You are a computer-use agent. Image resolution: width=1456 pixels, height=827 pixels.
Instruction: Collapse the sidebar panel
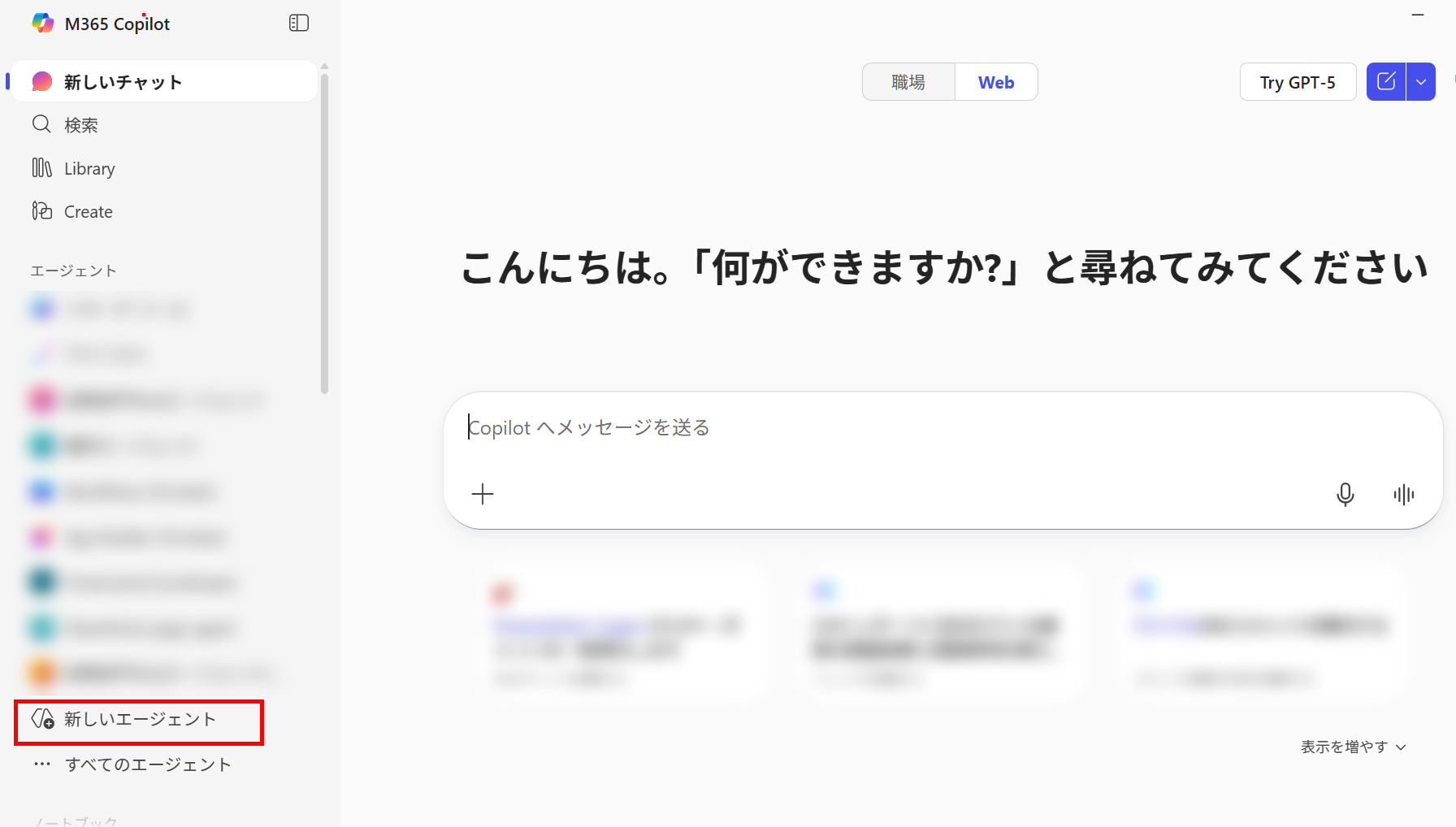click(x=298, y=23)
